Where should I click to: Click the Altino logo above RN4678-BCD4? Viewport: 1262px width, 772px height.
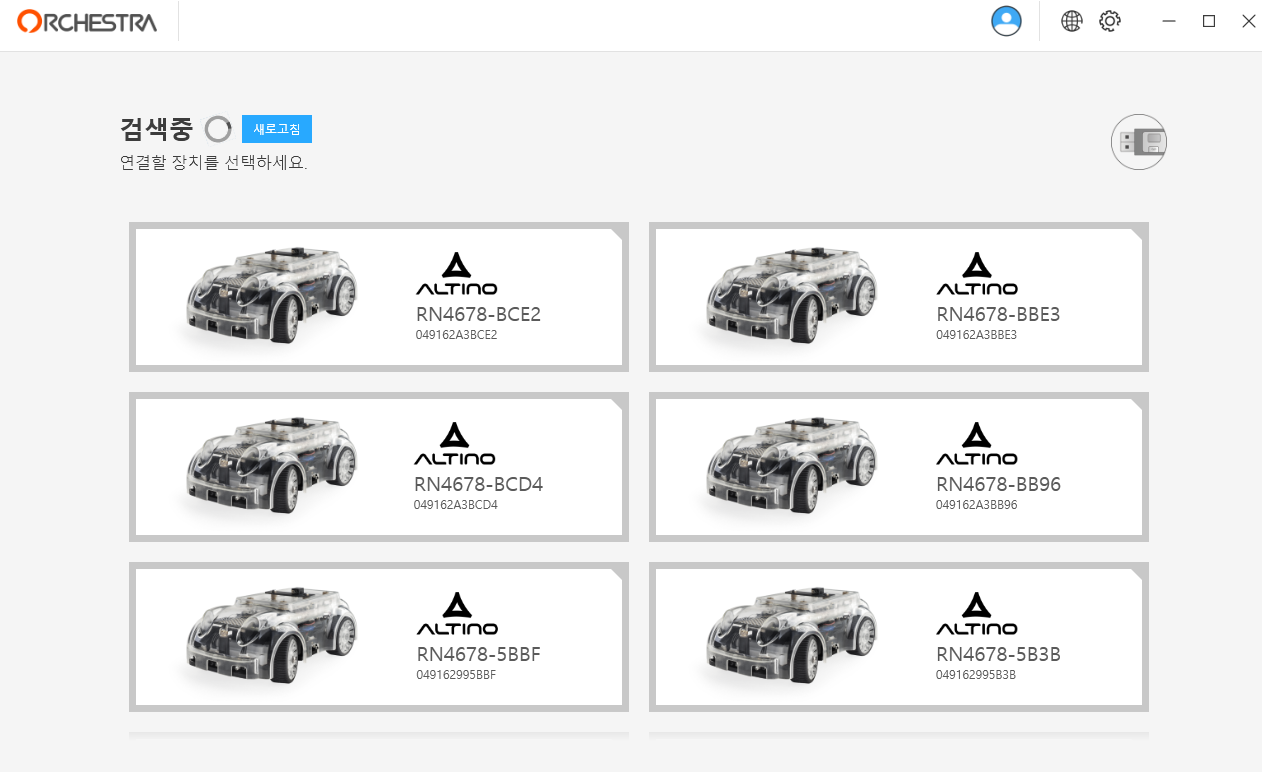(456, 444)
